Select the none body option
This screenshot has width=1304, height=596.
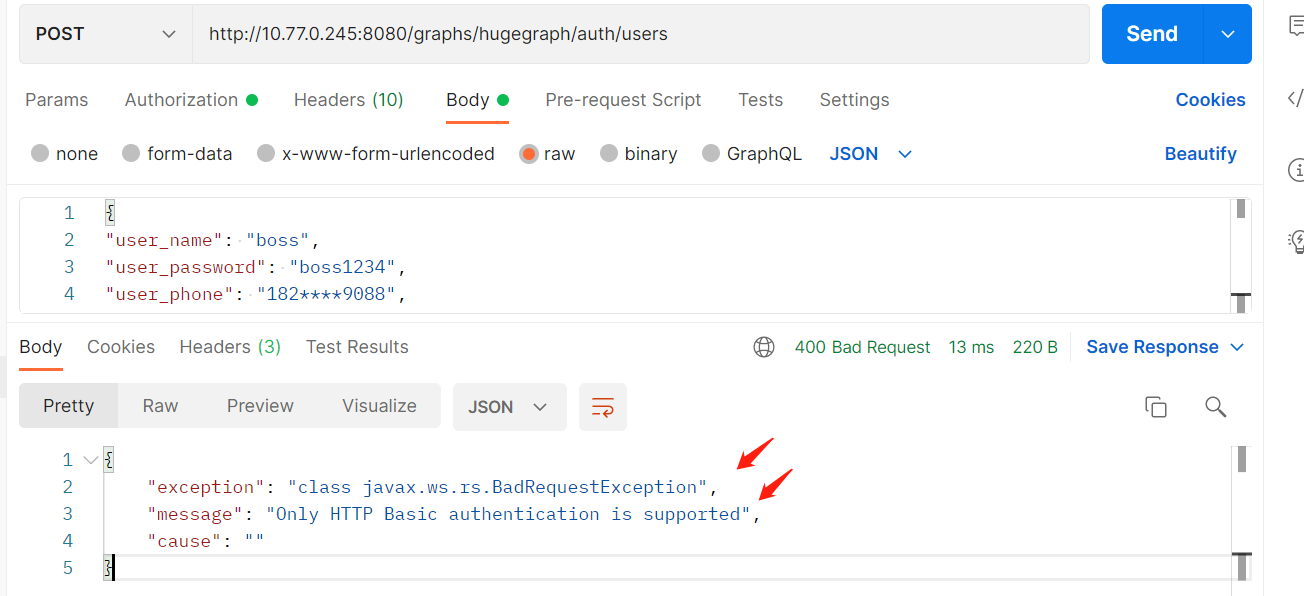pyautogui.click(x=38, y=153)
